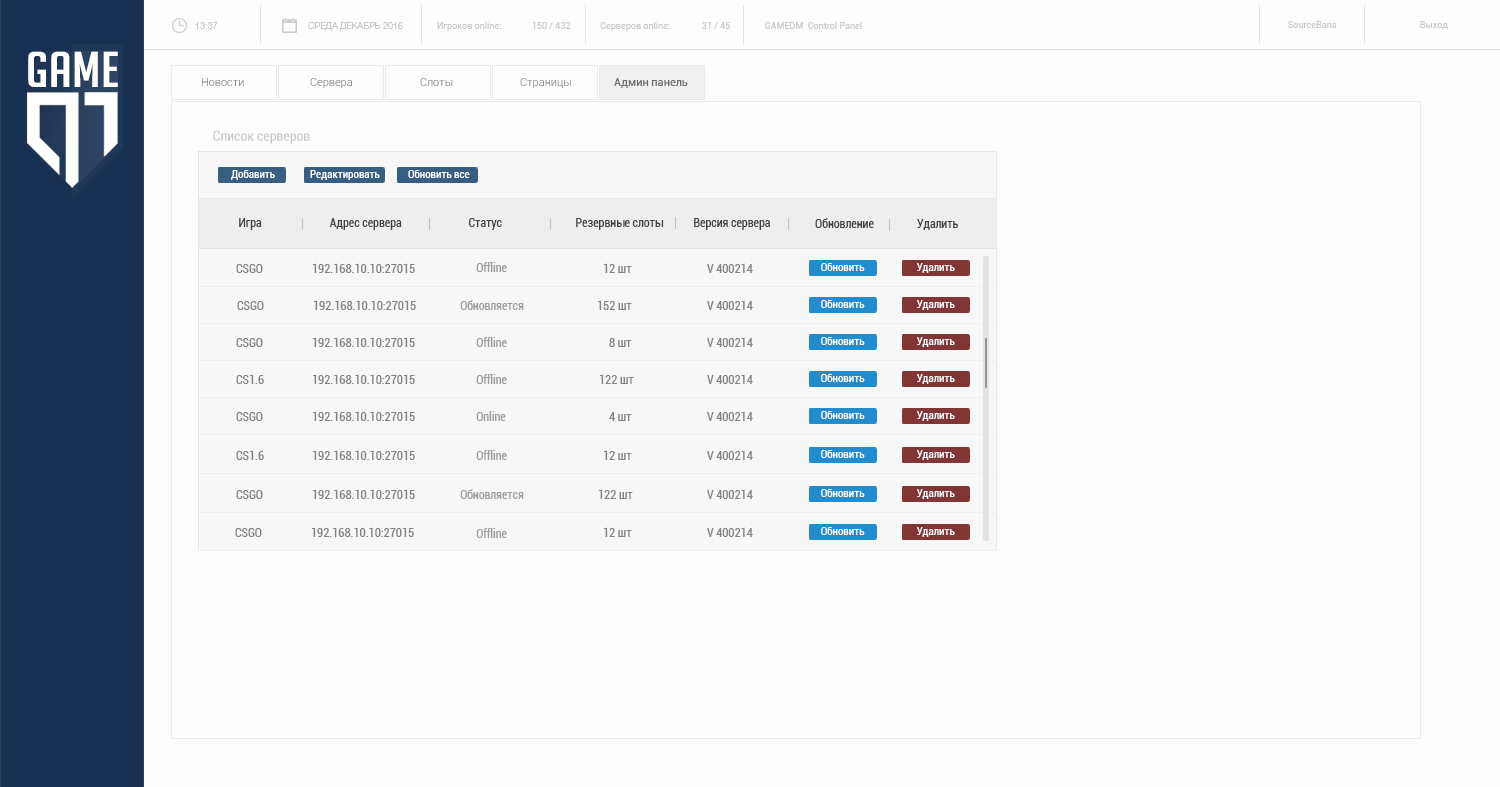Update the Online CSGO server

coord(843,416)
